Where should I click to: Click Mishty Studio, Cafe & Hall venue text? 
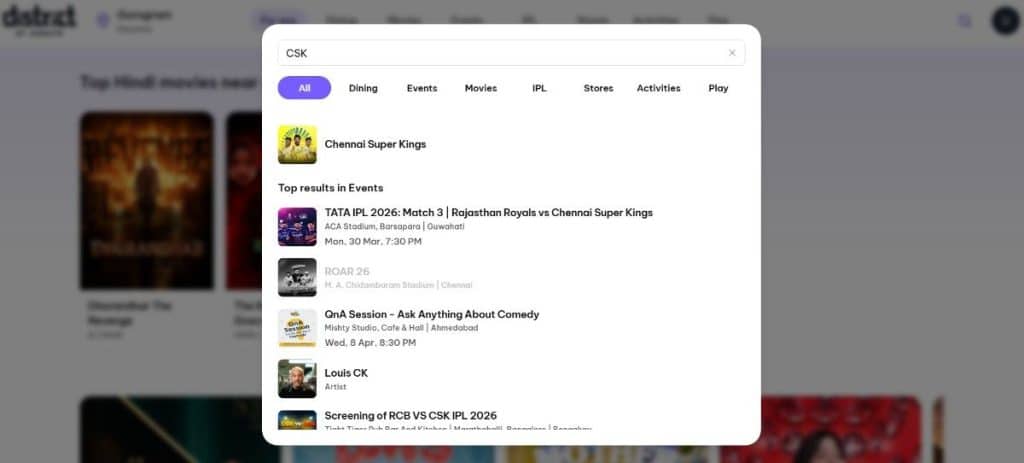click(x=401, y=328)
